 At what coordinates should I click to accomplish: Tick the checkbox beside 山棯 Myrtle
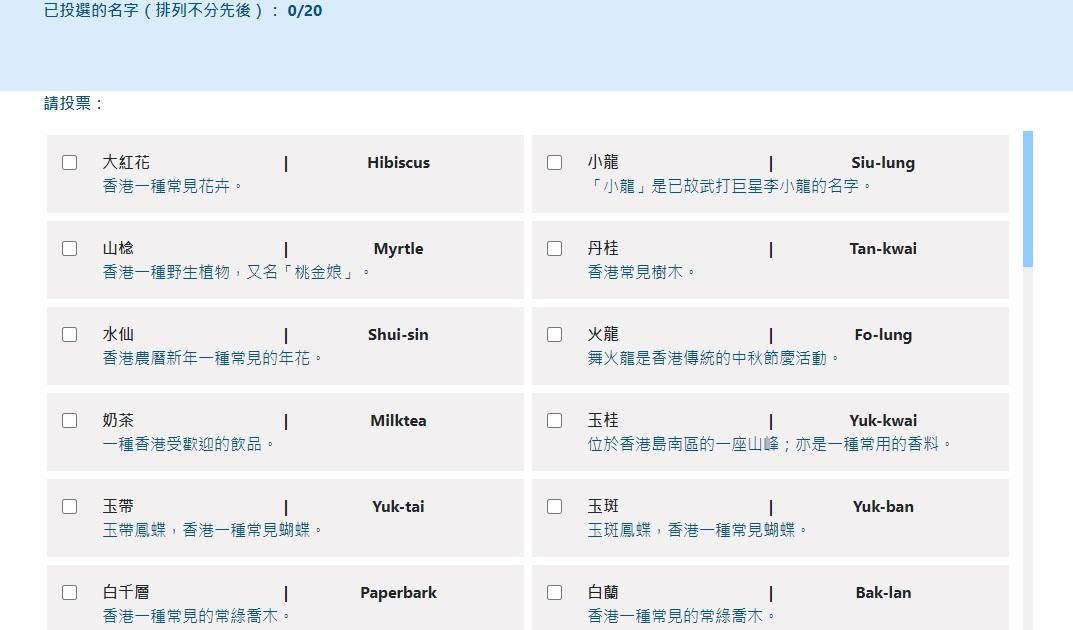(69, 248)
